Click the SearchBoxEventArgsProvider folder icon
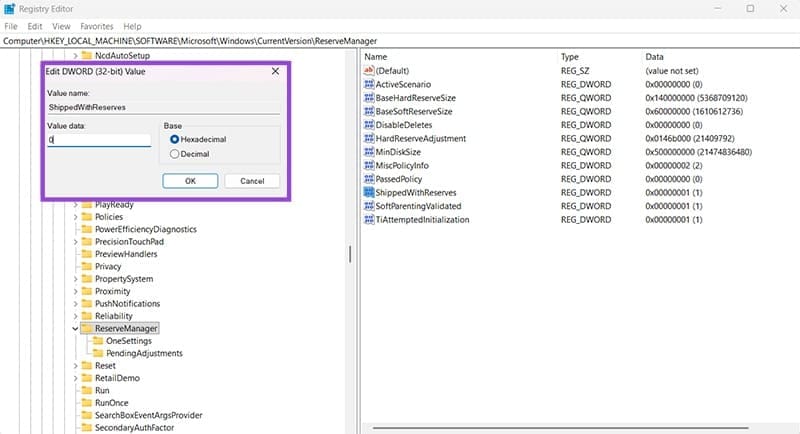The height and width of the screenshot is (434, 800). (x=87, y=415)
